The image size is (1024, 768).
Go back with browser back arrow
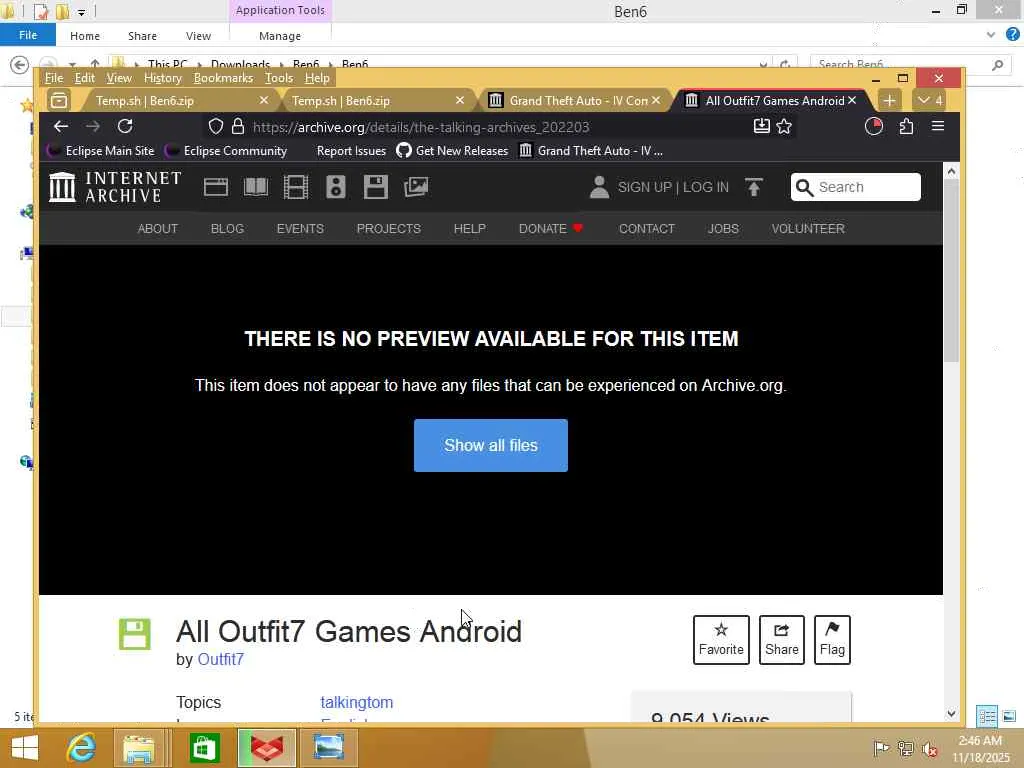[61, 127]
